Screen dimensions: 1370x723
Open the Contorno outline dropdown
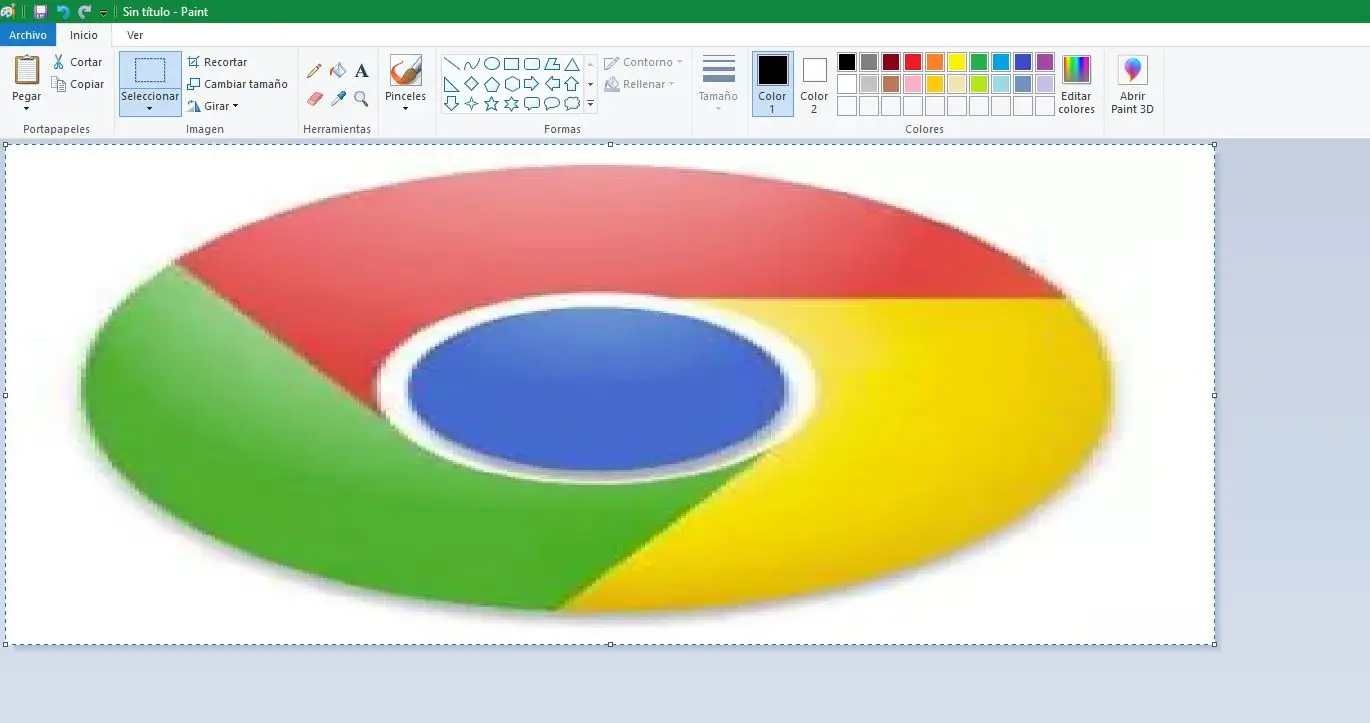tap(643, 62)
